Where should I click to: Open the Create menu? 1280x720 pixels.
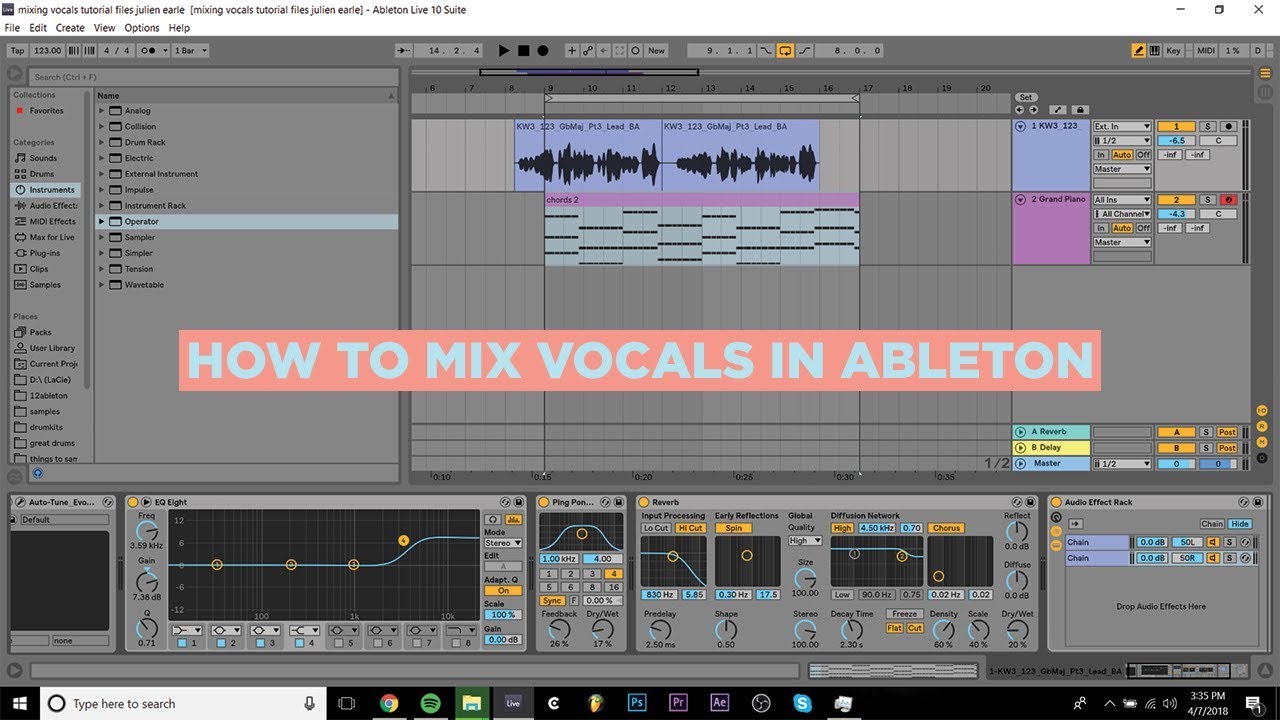point(70,28)
